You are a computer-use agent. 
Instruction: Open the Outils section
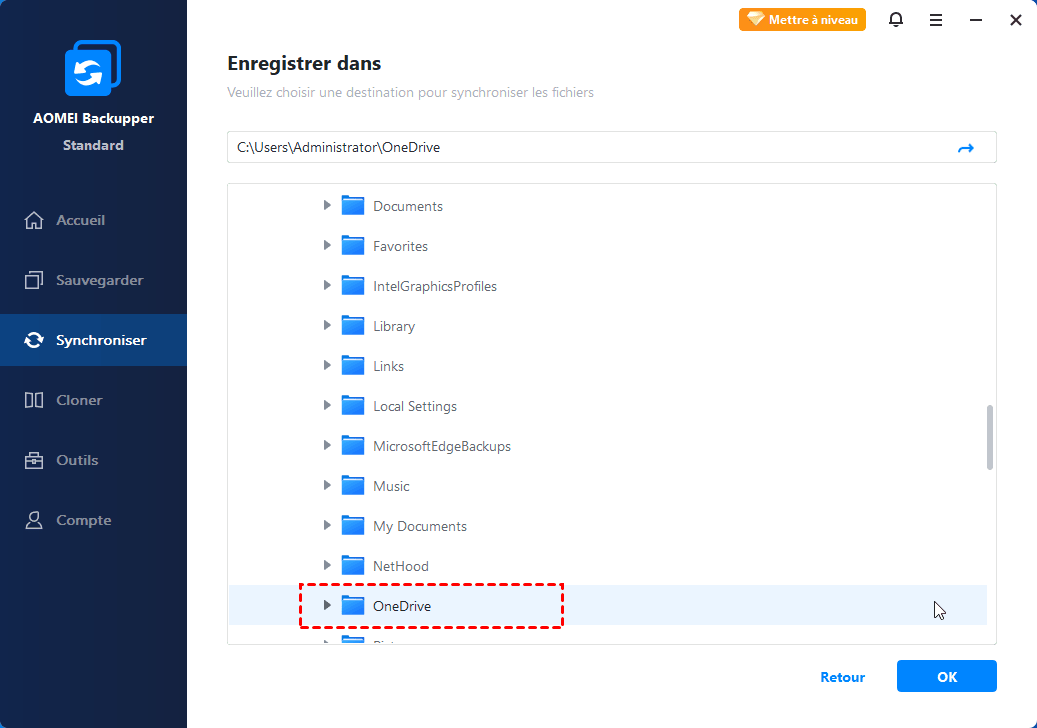click(x=77, y=460)
